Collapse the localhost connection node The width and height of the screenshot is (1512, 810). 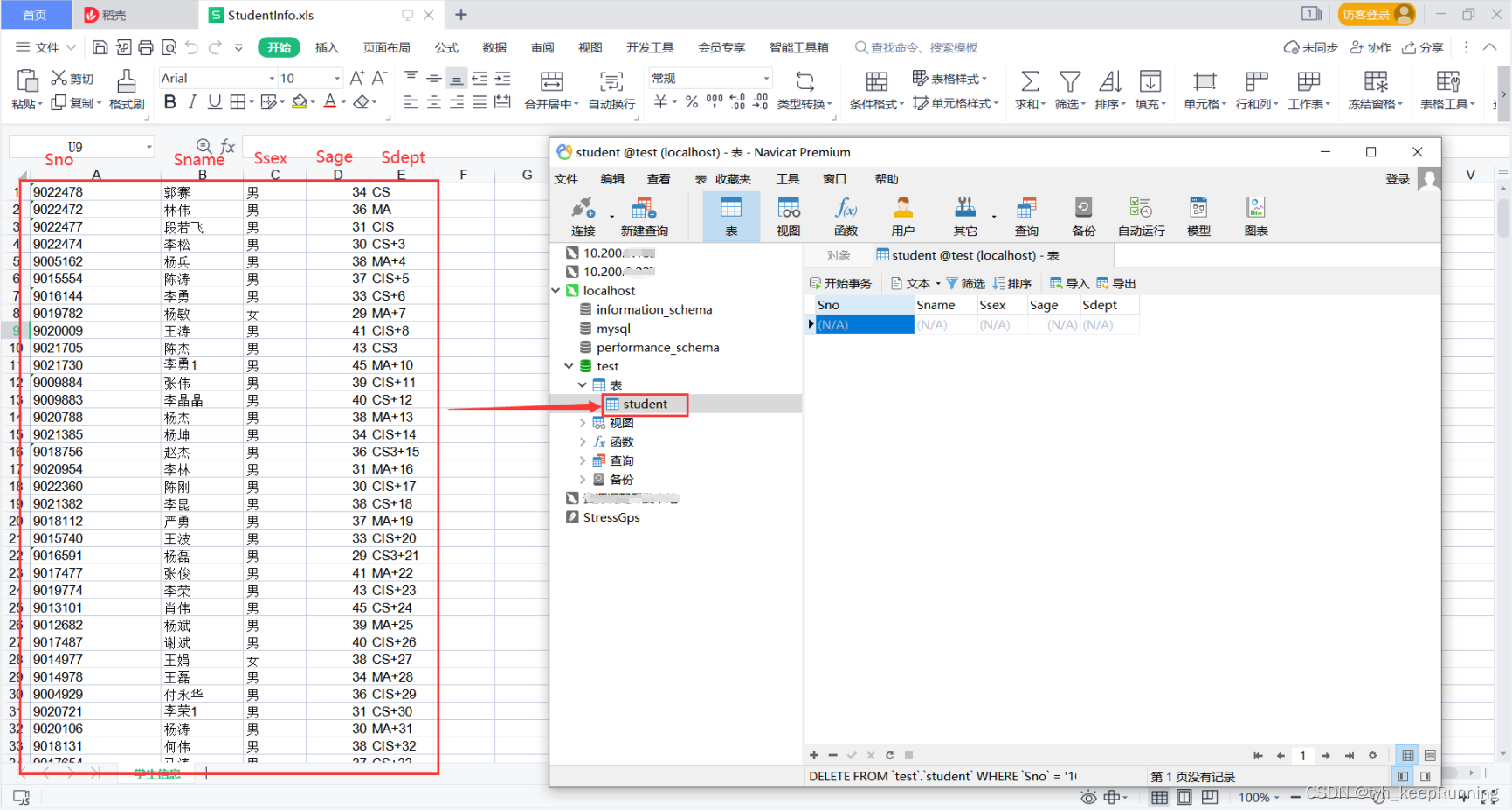556,290
